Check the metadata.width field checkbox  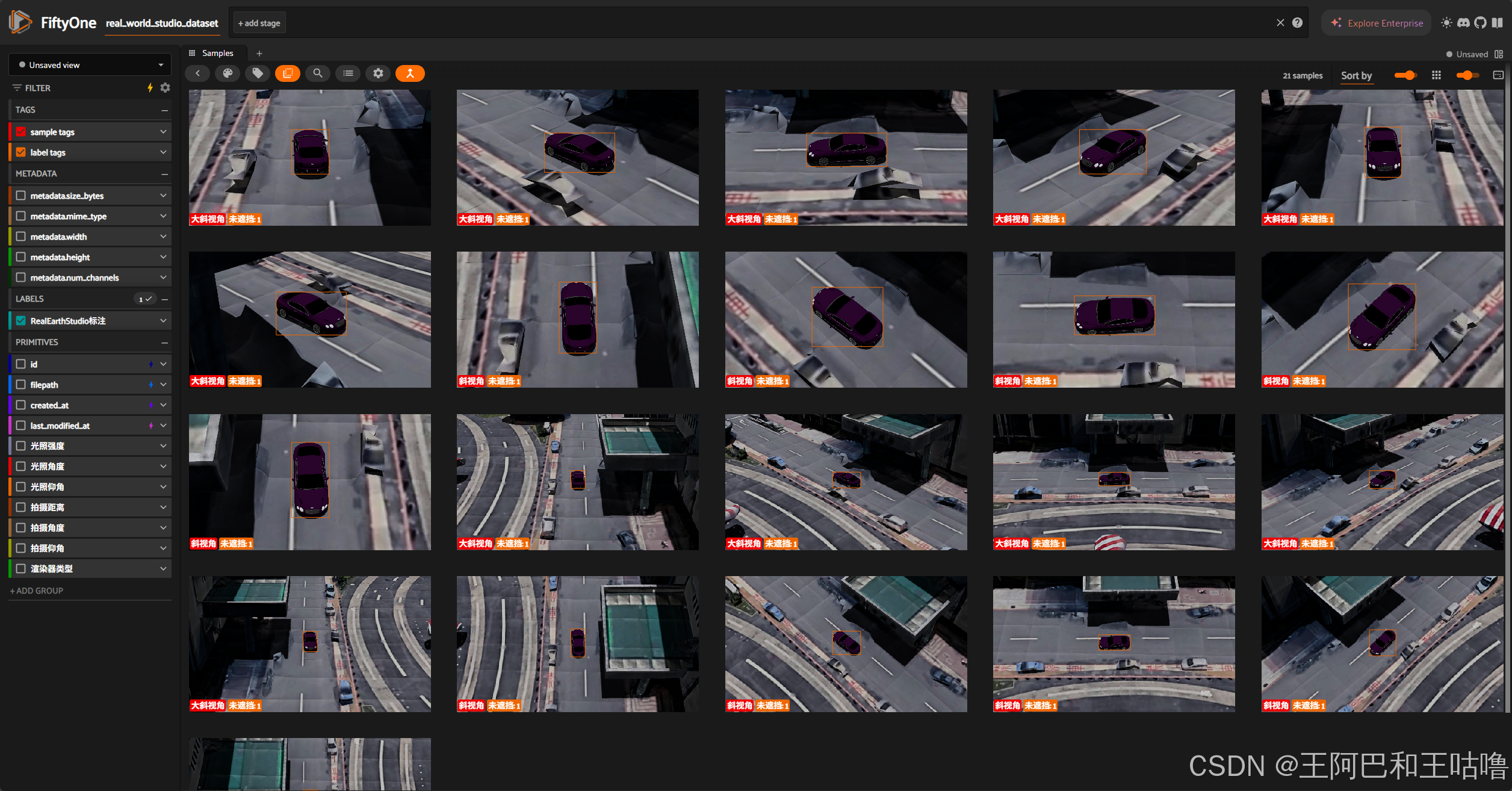pos(21,237)
